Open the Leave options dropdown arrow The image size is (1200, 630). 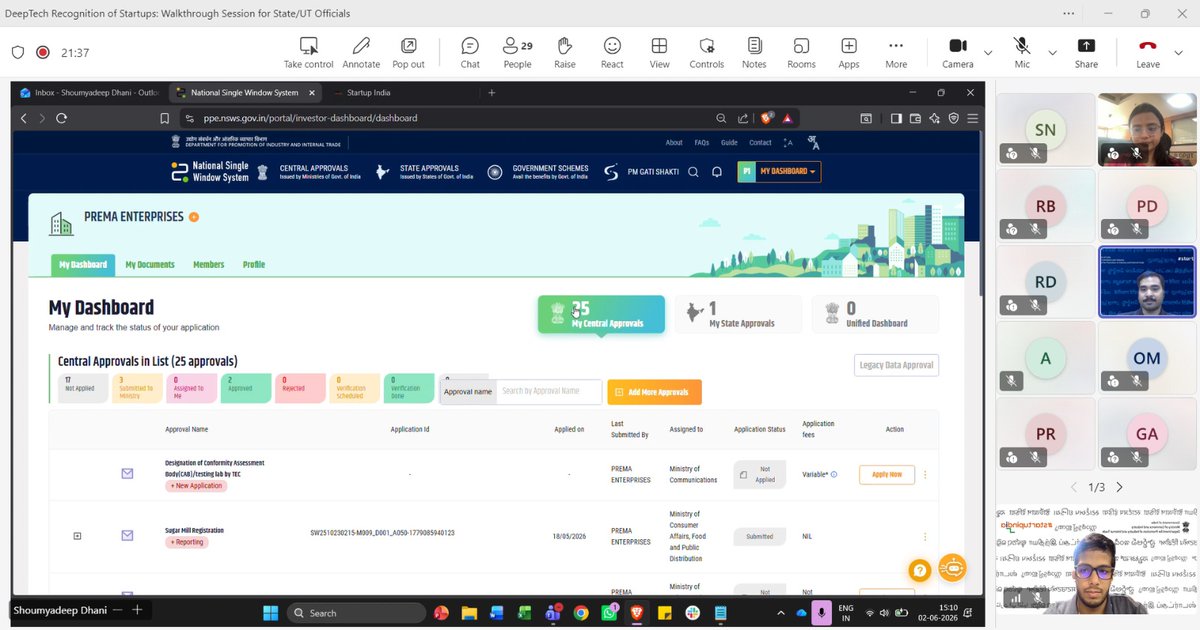1179,52
